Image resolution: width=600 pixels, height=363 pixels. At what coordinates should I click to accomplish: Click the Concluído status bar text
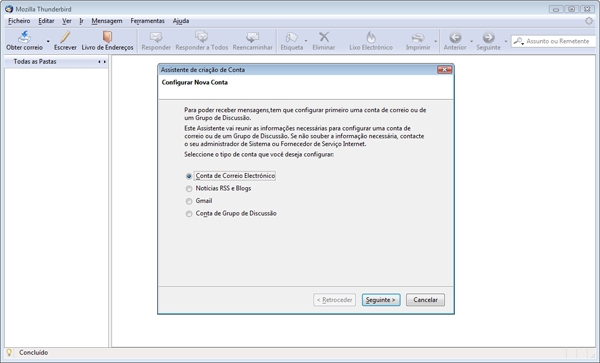coord(34,353)
